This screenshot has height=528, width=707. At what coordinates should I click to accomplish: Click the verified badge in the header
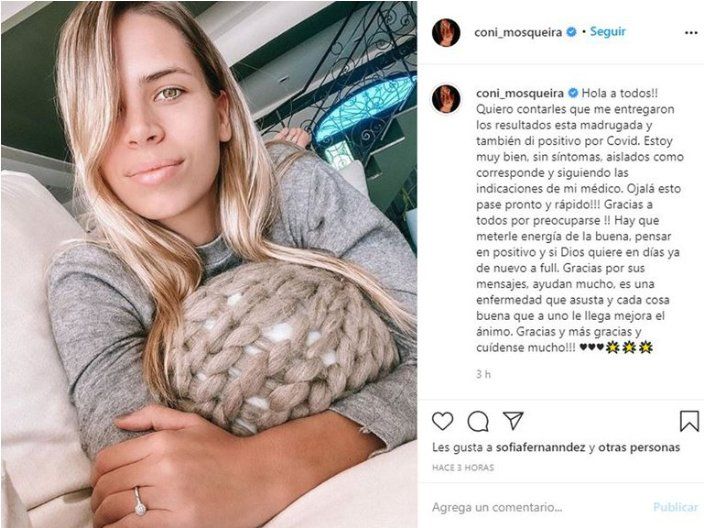tap(571, 32)
